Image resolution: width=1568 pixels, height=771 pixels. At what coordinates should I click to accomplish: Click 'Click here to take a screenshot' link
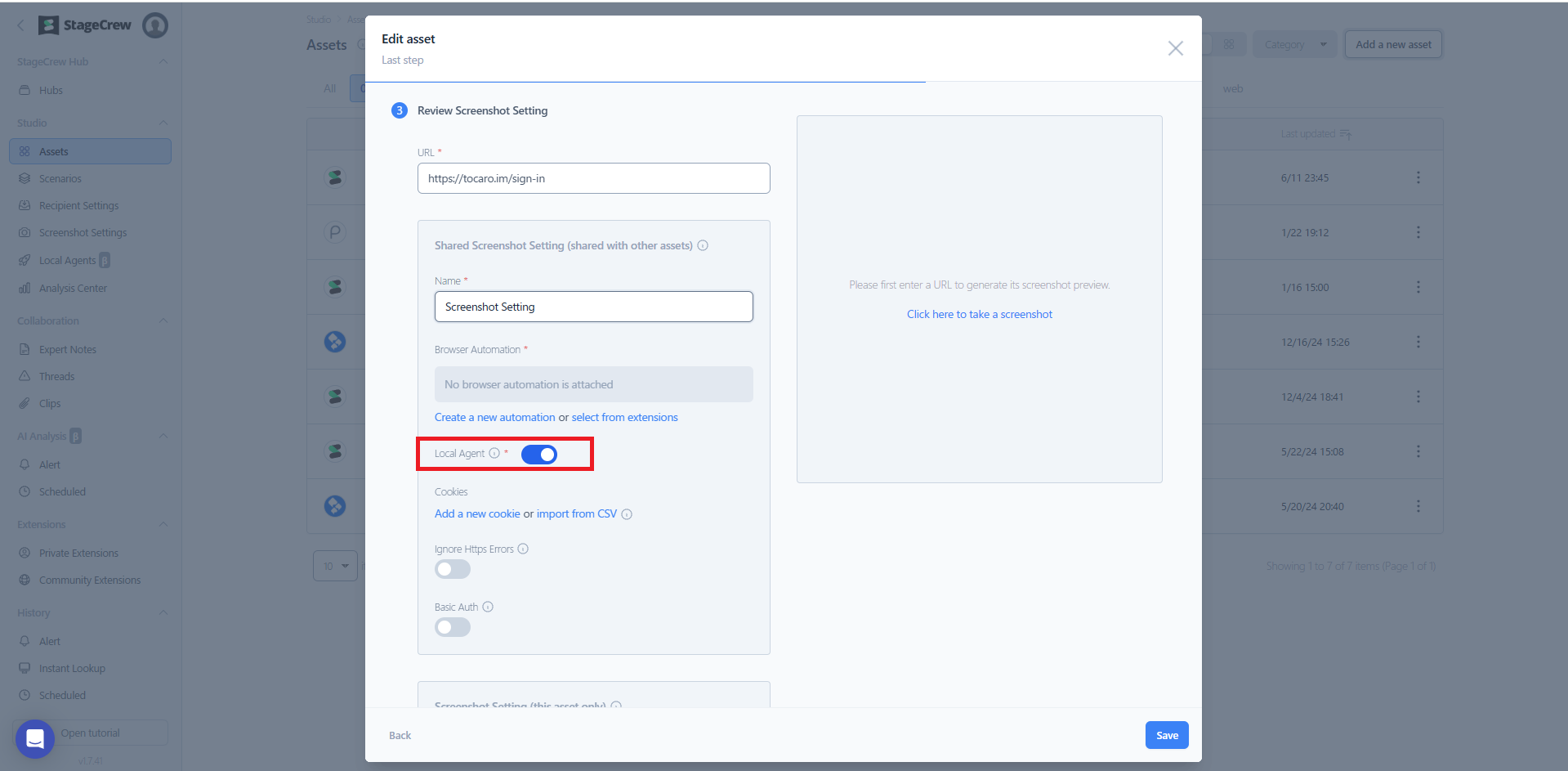pyautogui.click(x=979, y=315)
